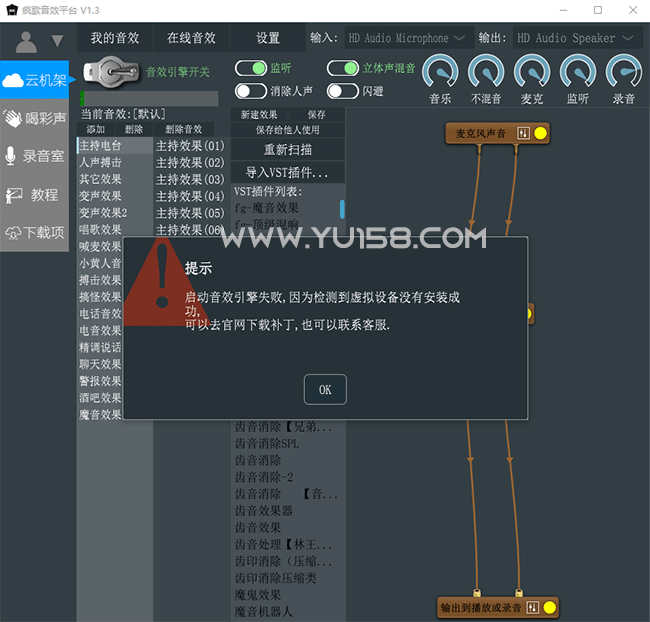Open the 设置 settings tab
Screen dimensions: 650x622
[268, 38]
